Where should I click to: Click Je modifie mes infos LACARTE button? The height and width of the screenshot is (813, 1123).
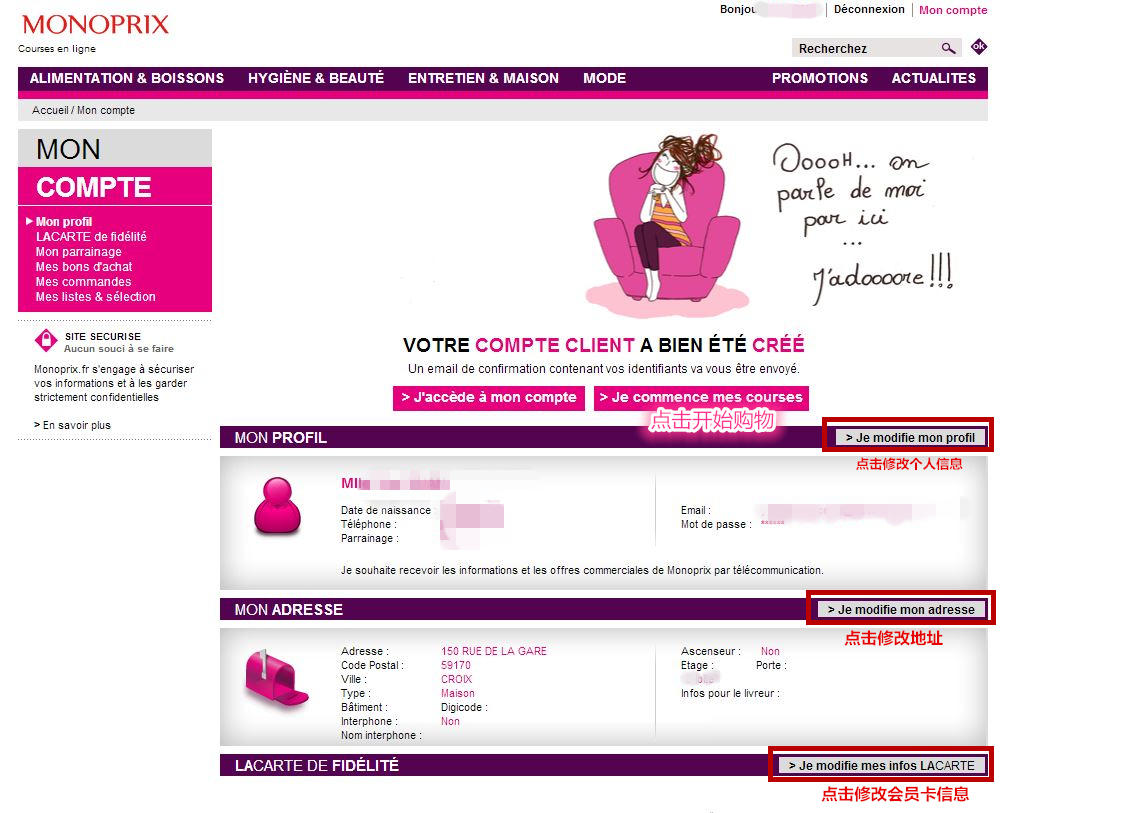882,766
